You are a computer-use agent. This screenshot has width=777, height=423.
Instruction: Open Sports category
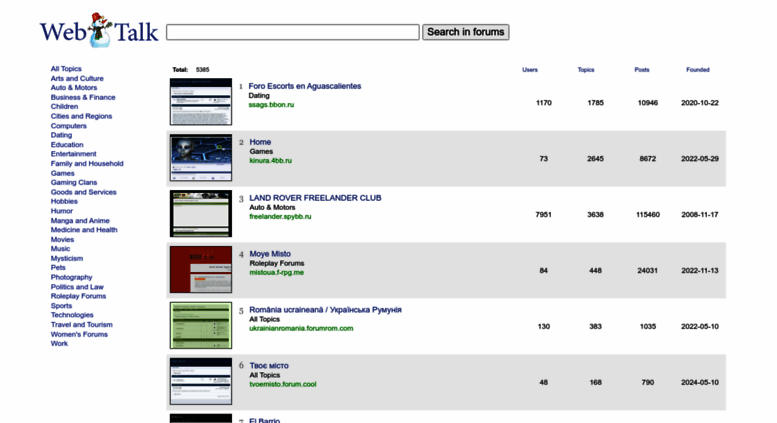[61, 306]
